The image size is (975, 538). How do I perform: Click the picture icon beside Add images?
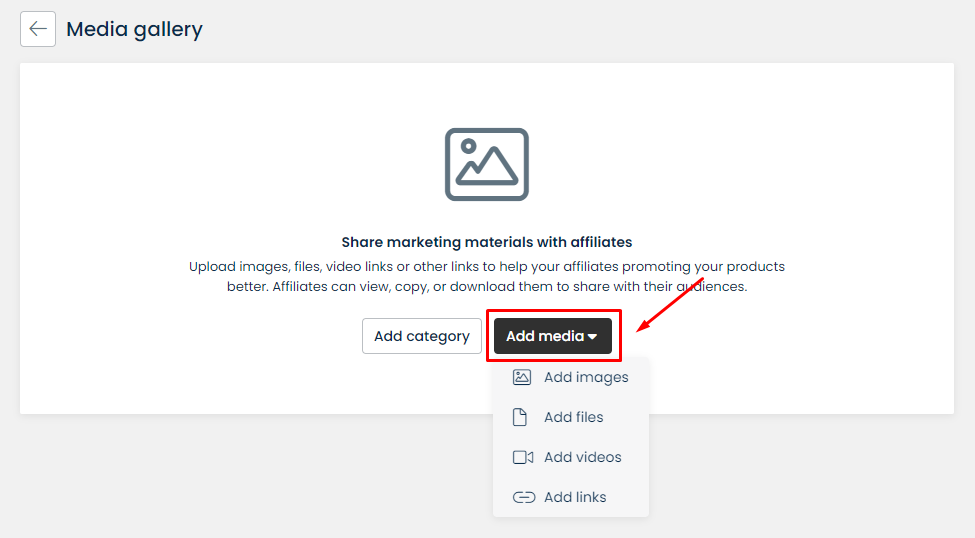coord(522,377)
